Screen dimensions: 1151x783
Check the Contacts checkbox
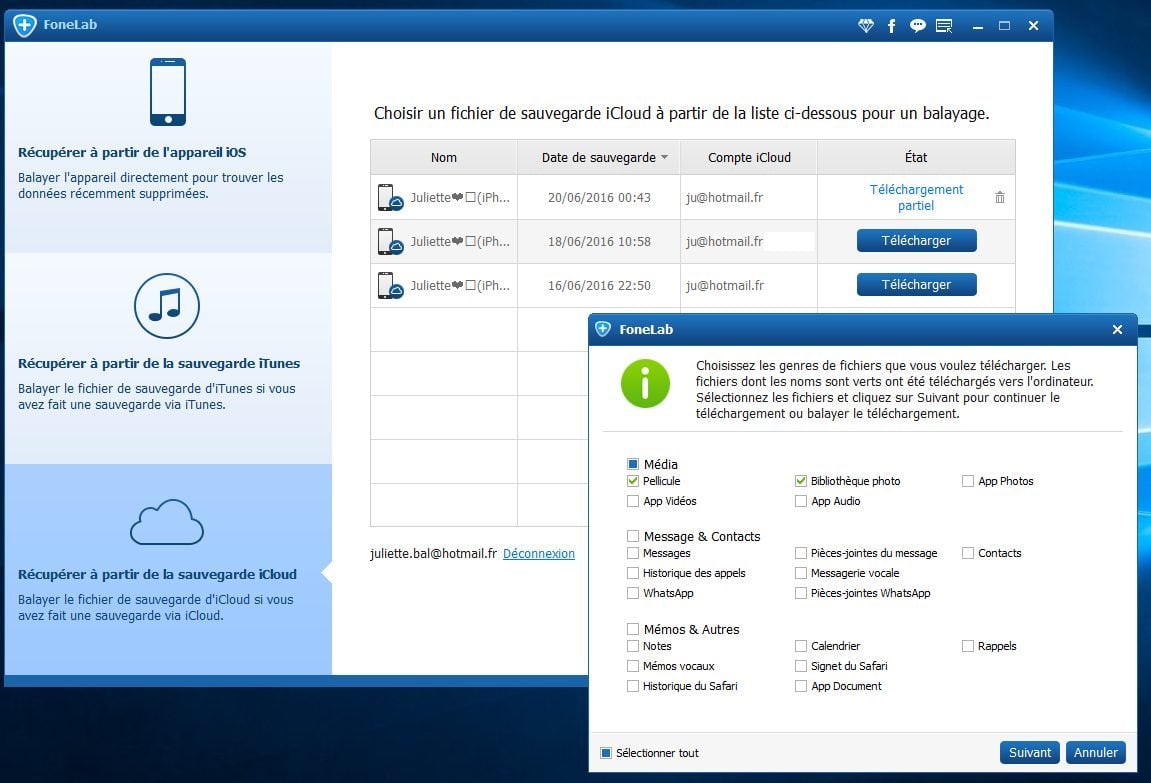[968, 553]
